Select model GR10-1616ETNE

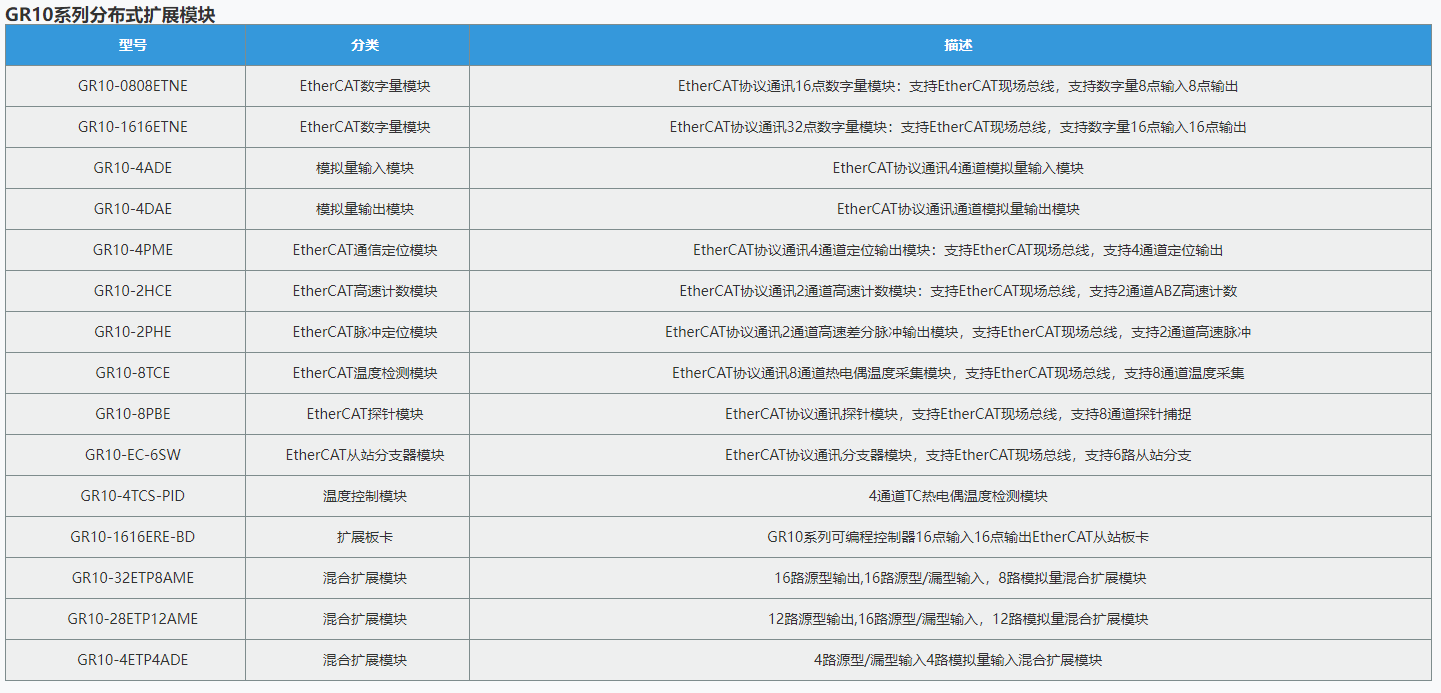click(132, 127)
